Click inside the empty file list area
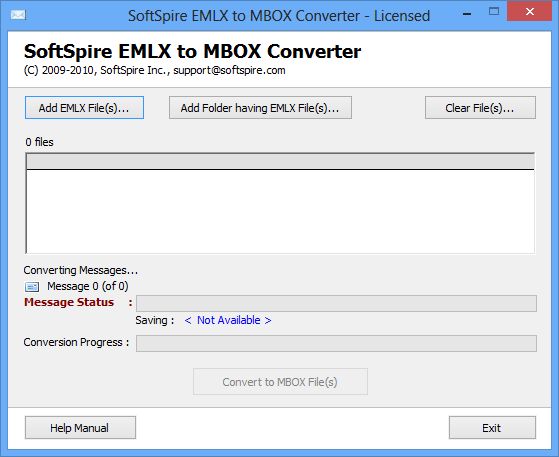Image resolution: width=559 pixels, height=457 pixels. tap(280, 211)
